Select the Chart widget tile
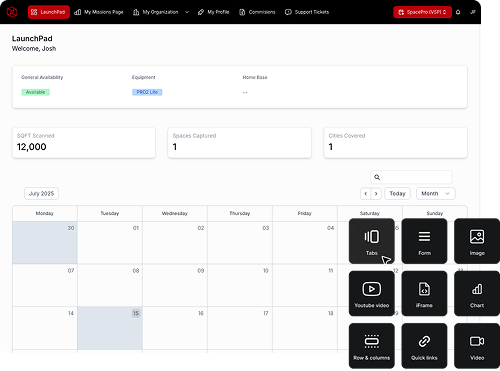Screen dimensions: 500x371 [x=477, y=293]
